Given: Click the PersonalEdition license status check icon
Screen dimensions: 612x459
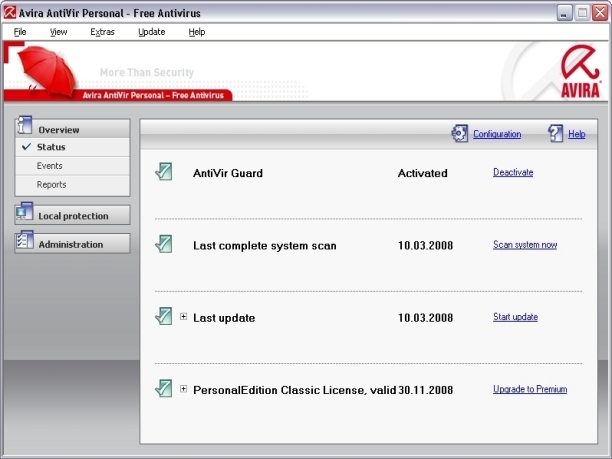Looking at the screenshot, I should pos(164,389).
